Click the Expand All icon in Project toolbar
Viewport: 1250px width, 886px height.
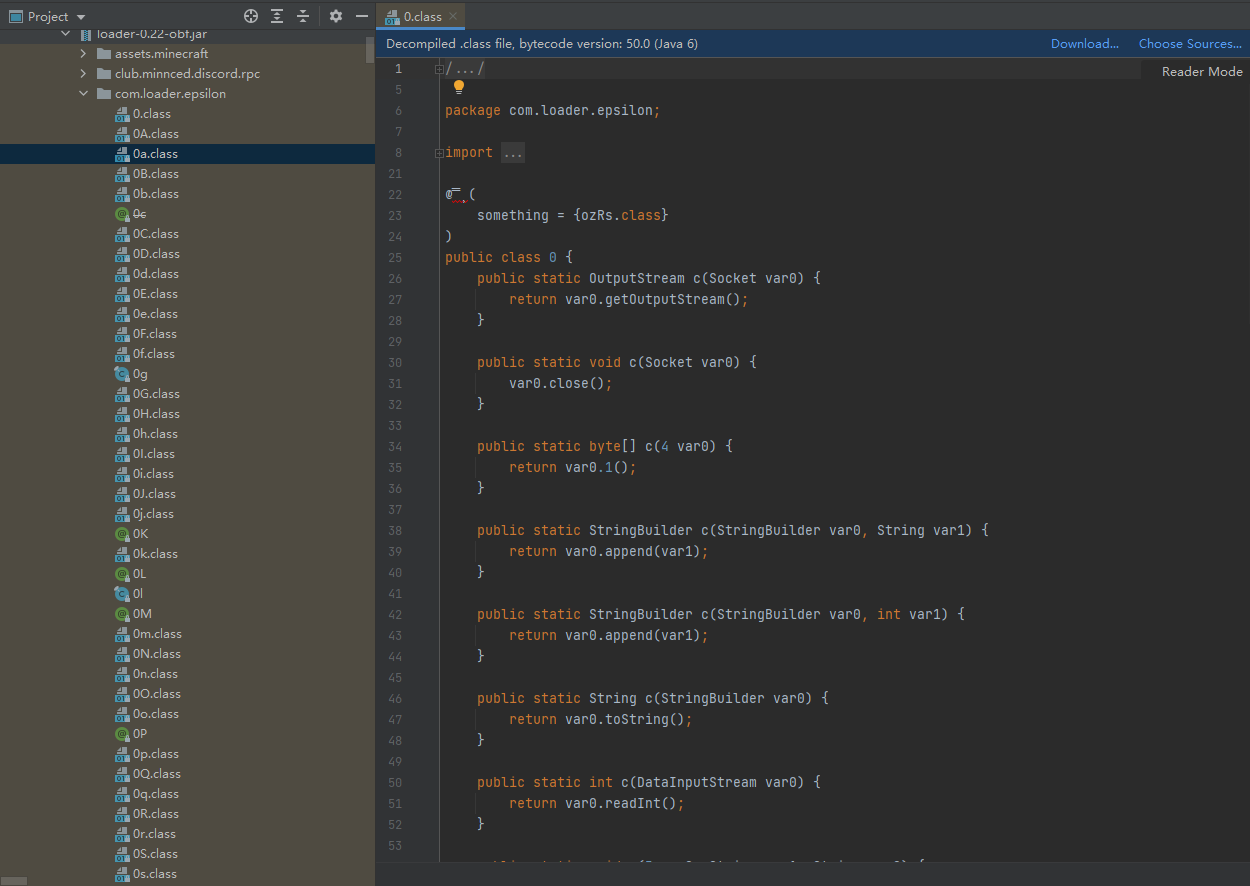click(278, 16)
